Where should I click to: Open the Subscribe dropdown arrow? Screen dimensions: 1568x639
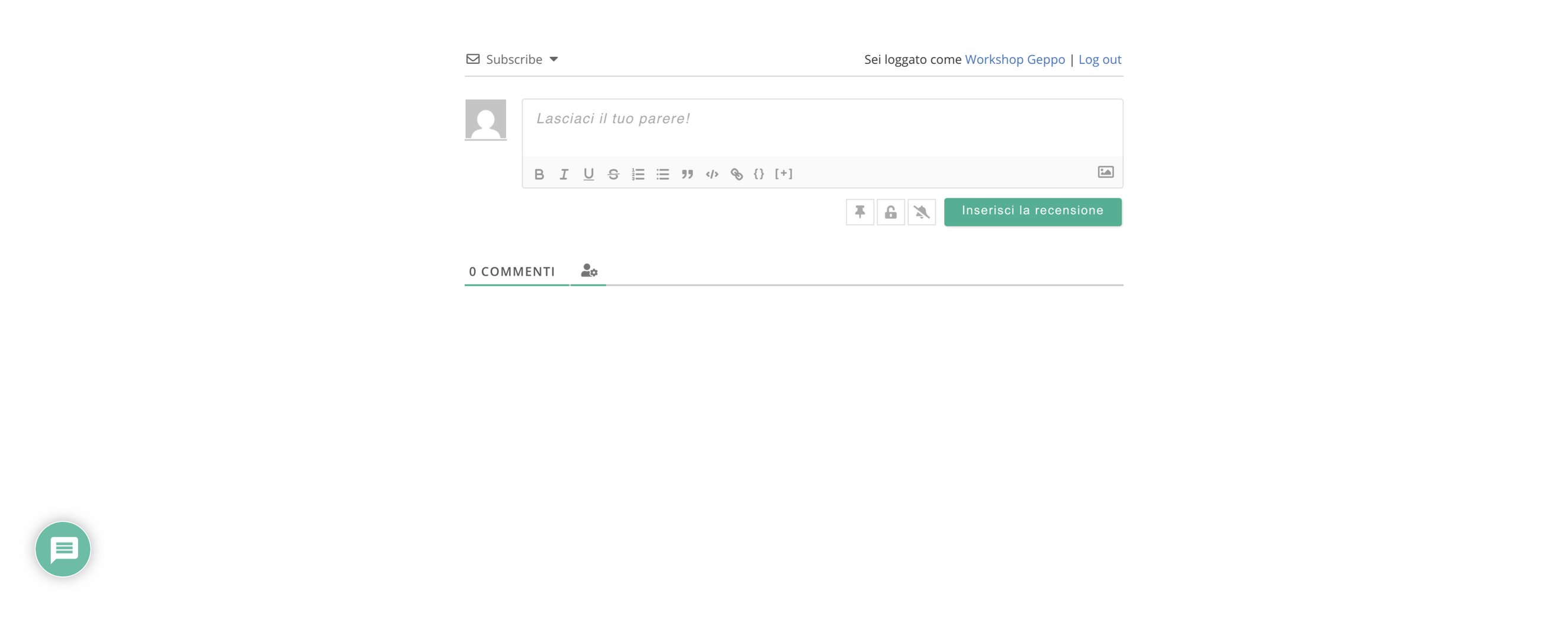tap(553, 59)
